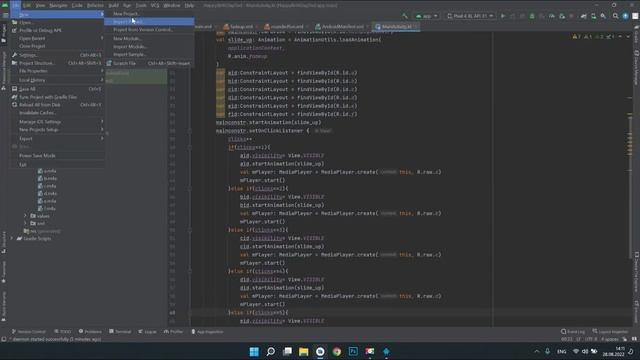
Task: Start debugging with the green bug icon
Action: point(532,16)
